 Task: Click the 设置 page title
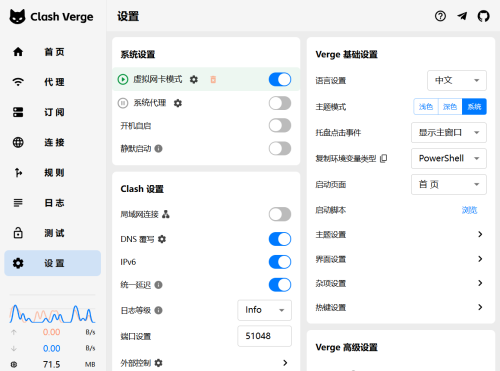click(x=128, y=16)
